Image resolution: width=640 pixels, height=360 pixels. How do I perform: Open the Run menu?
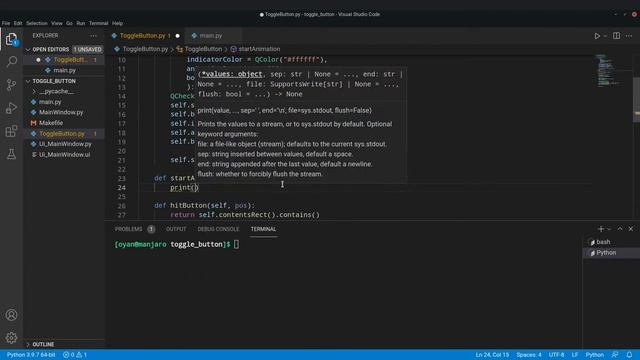[x=81, y=23]
